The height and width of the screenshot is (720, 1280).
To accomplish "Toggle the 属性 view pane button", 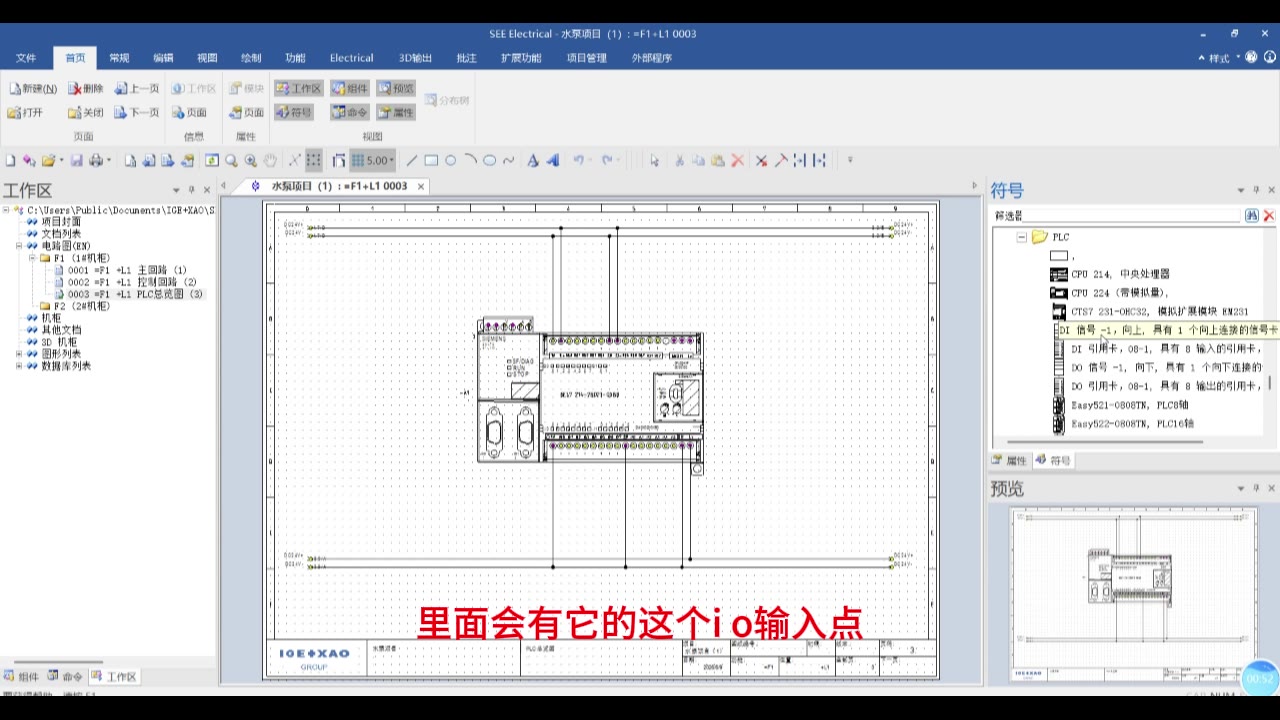I will coord(396,113).
